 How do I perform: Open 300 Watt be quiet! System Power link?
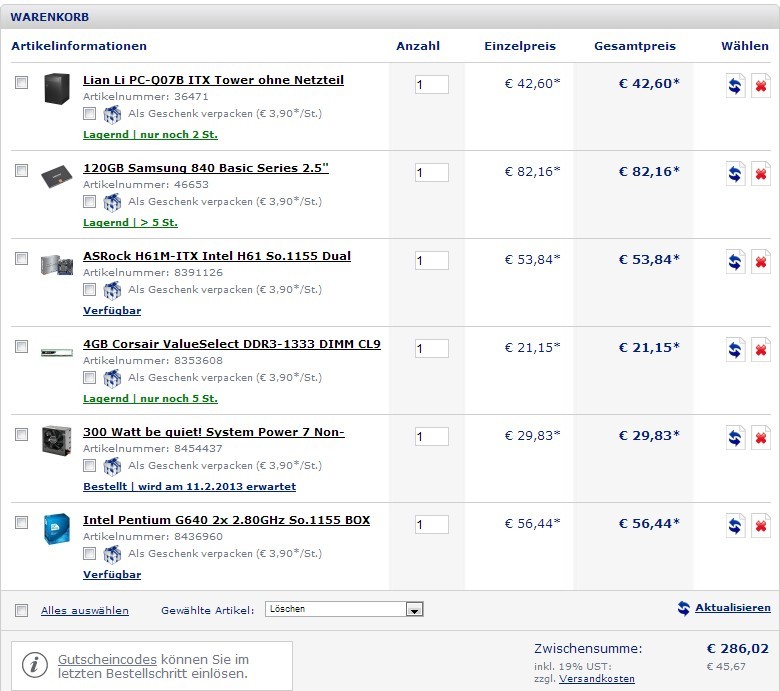tap(214, 432)
